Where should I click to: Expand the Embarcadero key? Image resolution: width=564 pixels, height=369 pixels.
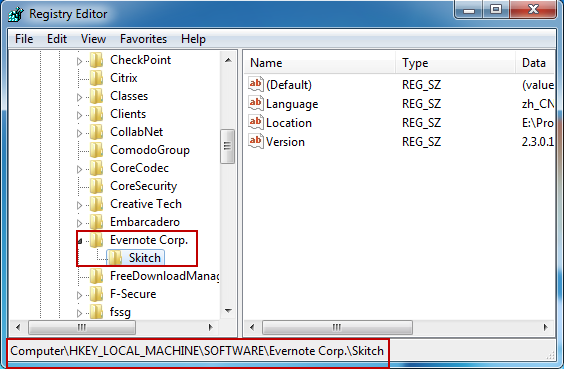pyautogui.click(x=79, y=223)
